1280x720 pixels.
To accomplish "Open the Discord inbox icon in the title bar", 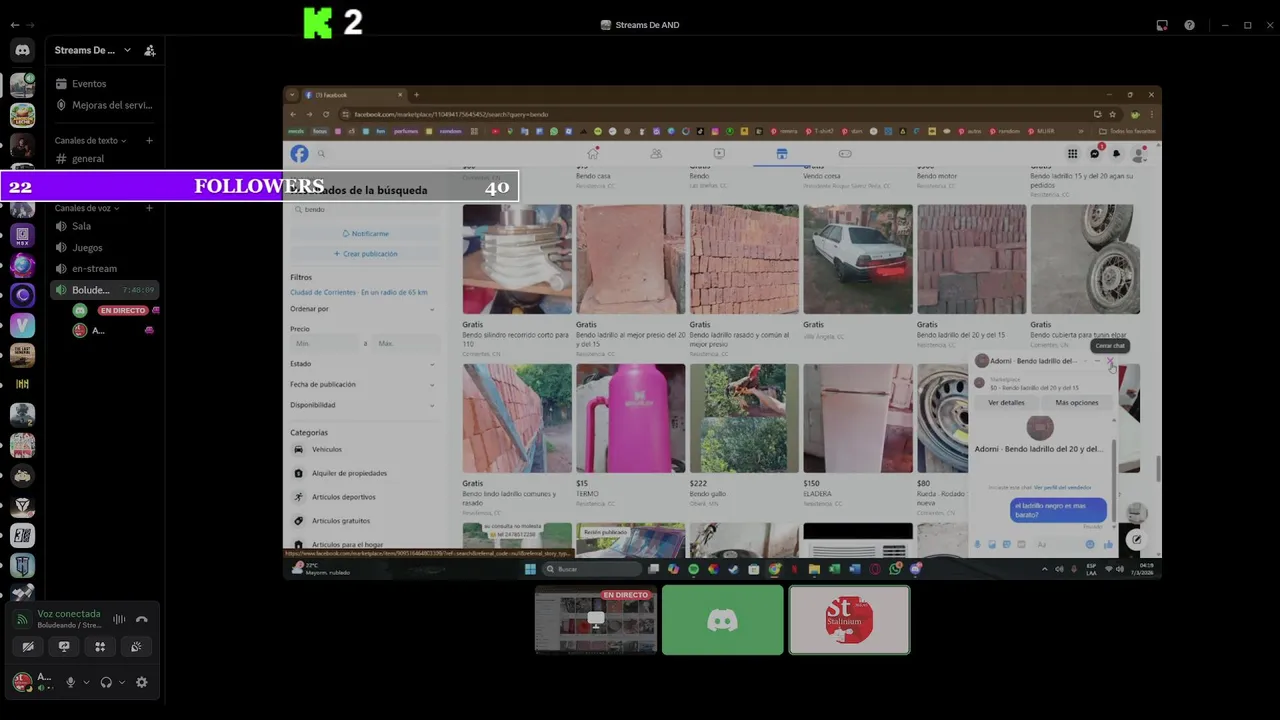I will pos(1162,25).
